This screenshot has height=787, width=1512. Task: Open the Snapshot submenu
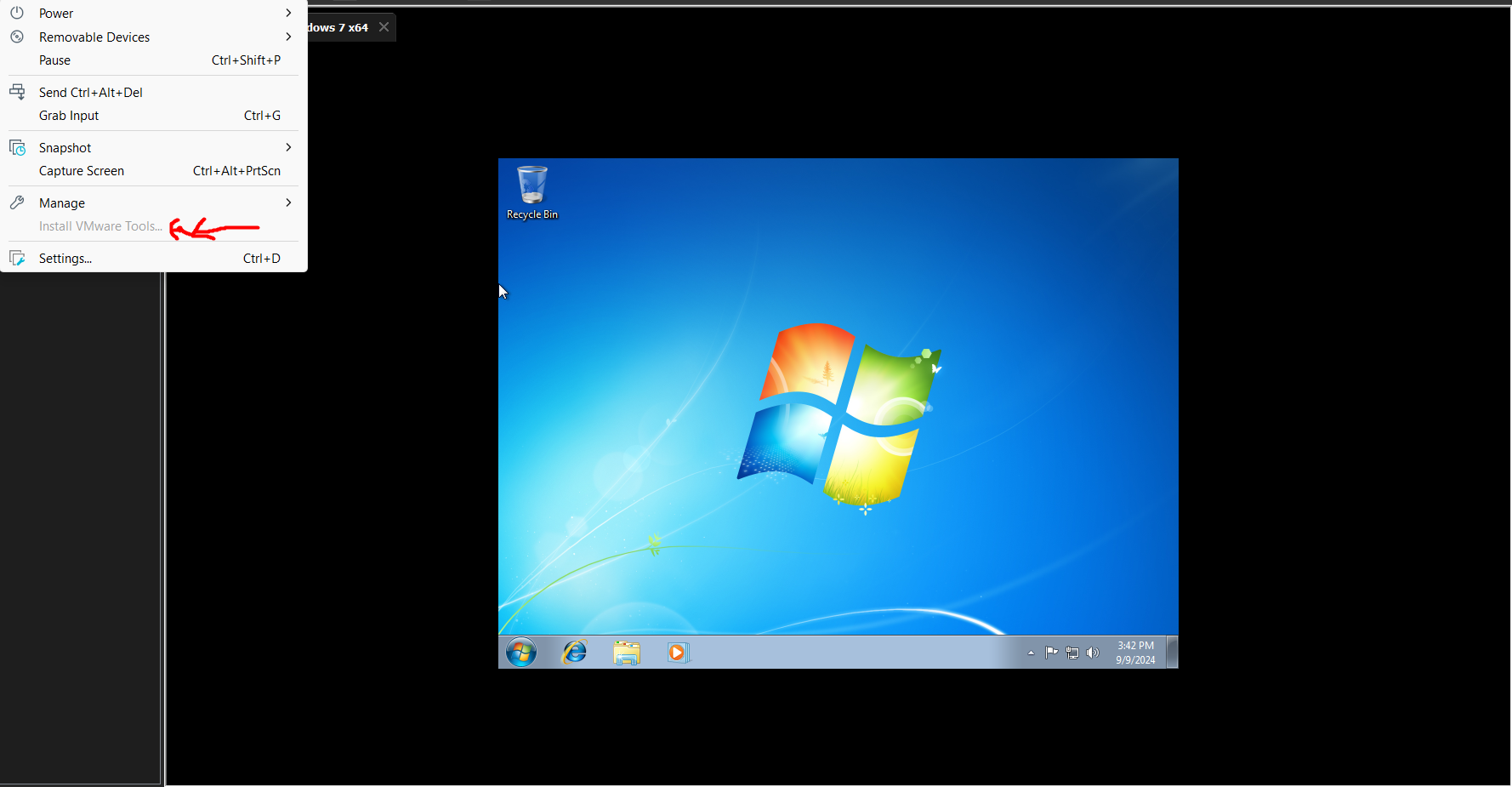pos(153,147)
